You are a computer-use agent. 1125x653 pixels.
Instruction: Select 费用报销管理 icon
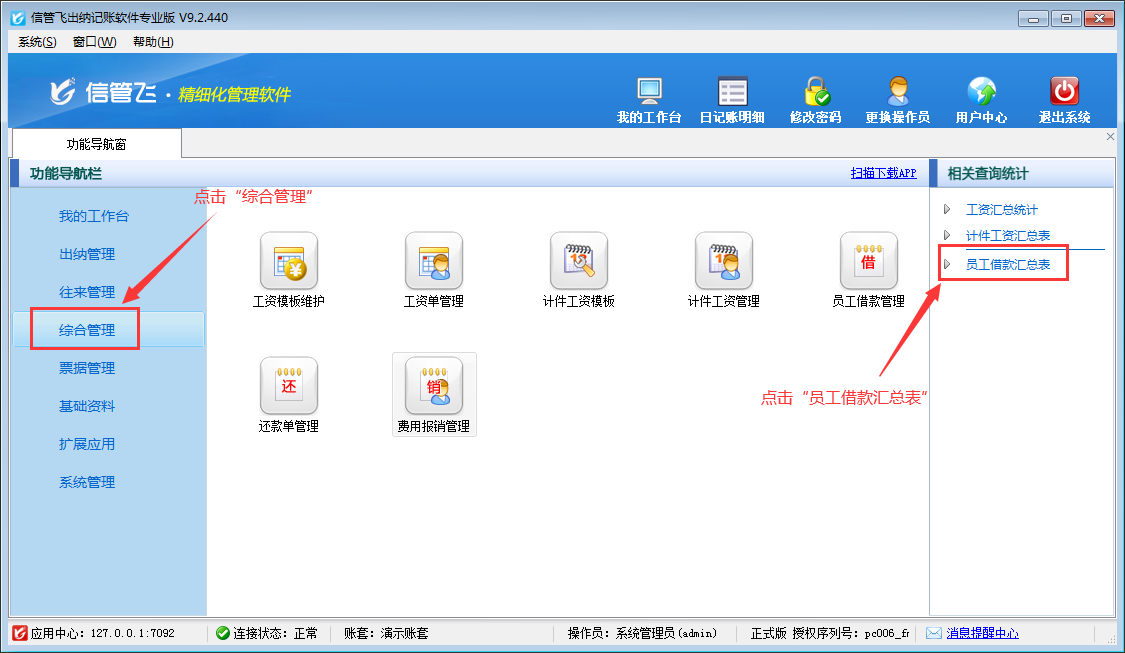[433, 386]
